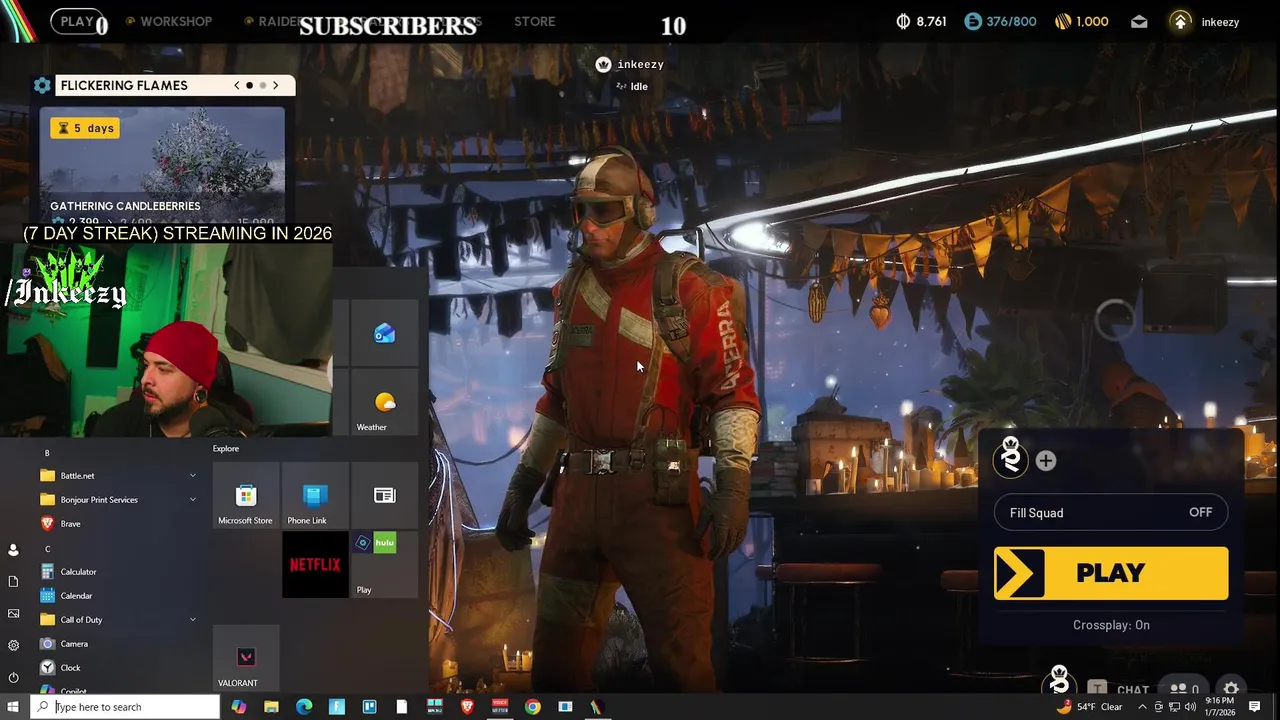Viewport: 1280px width, 720px height.
Task: Open the mail inbox envelope icon
Action: (1139, 21)
